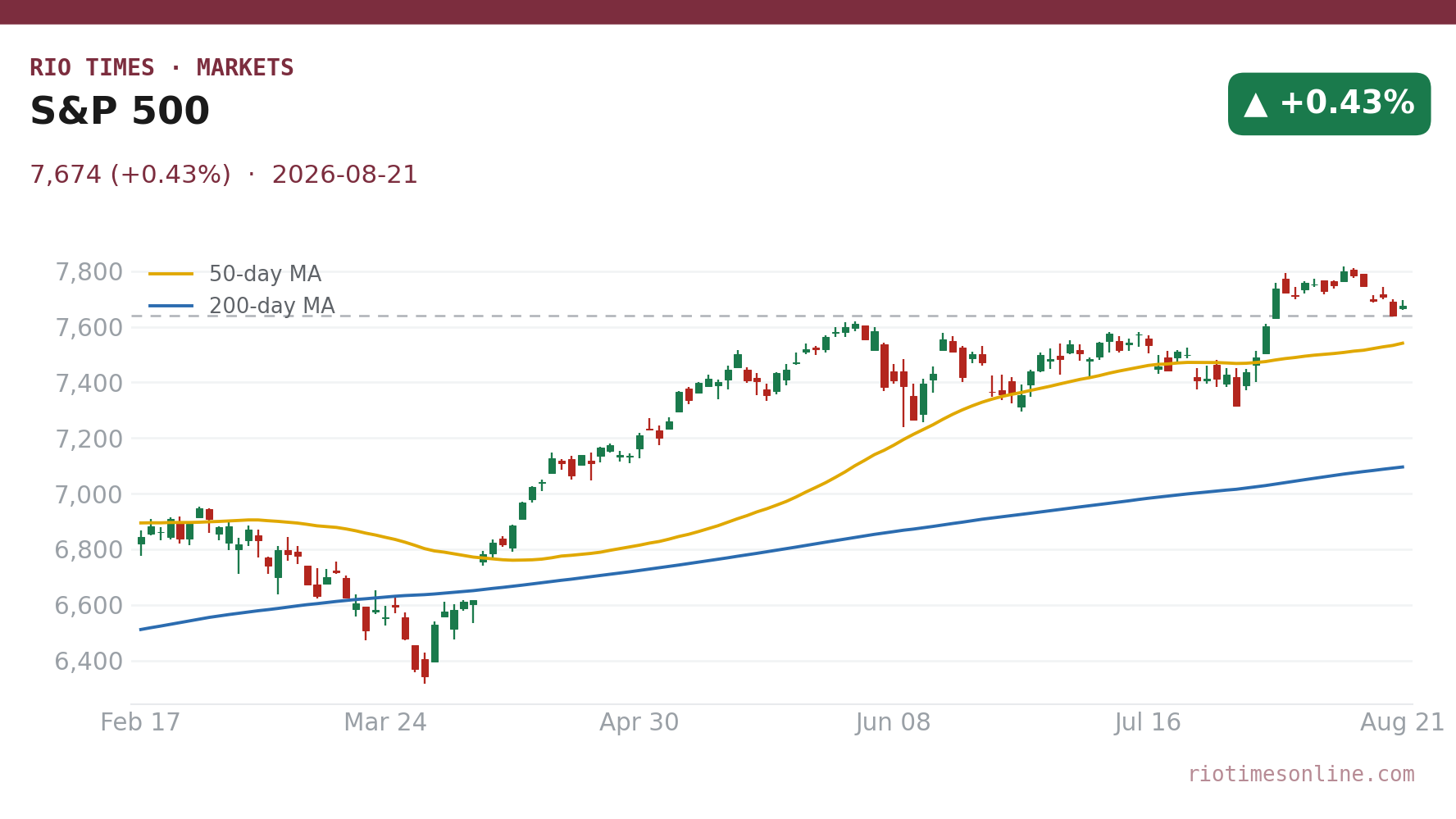Click the Aug 21 date label
The width and height of the screenshot is (1456, 819).
(x=1403, y=723)
